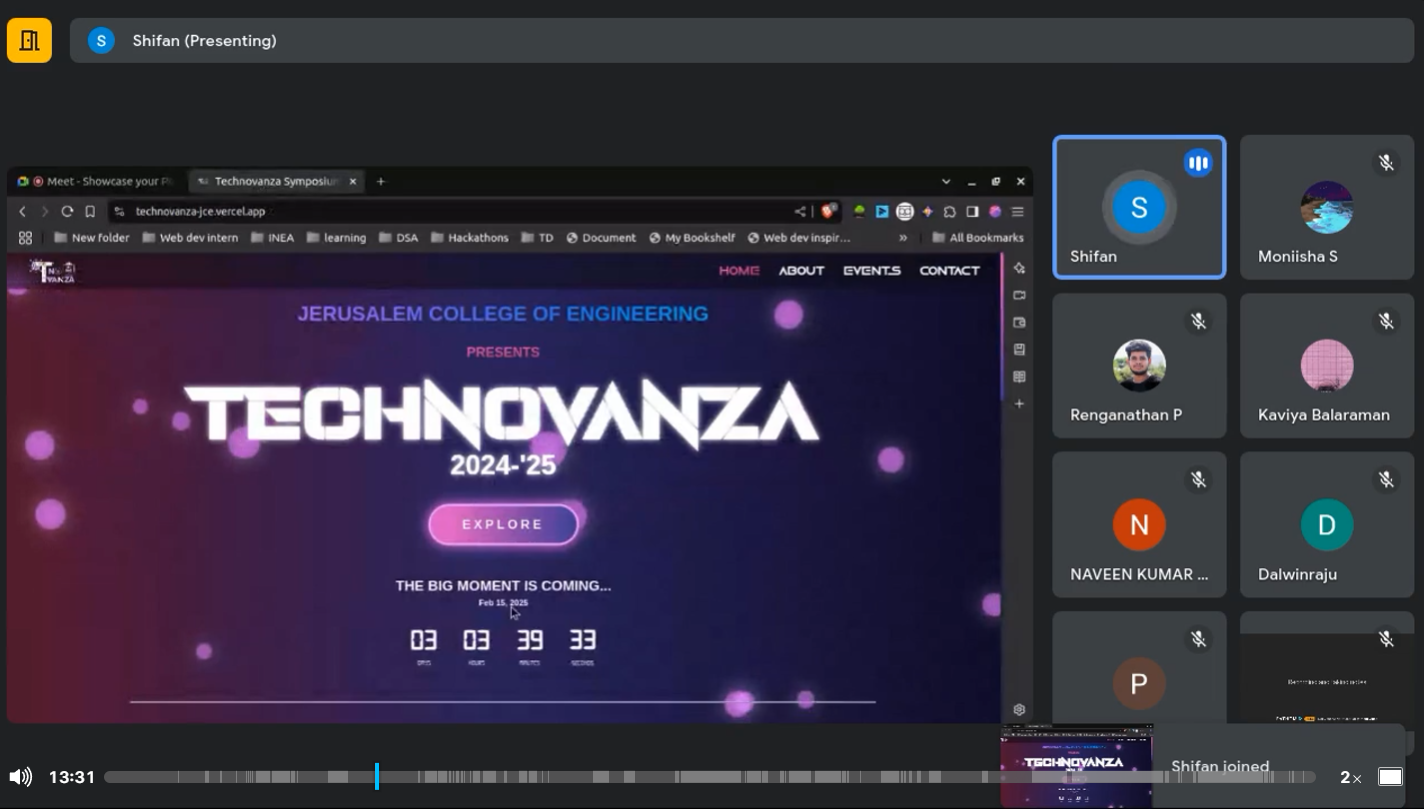Screen dimensions: 1424x809
Task: Go to EVENTS in site navigation
Action: pyautogui.click(x=872, y=270)
